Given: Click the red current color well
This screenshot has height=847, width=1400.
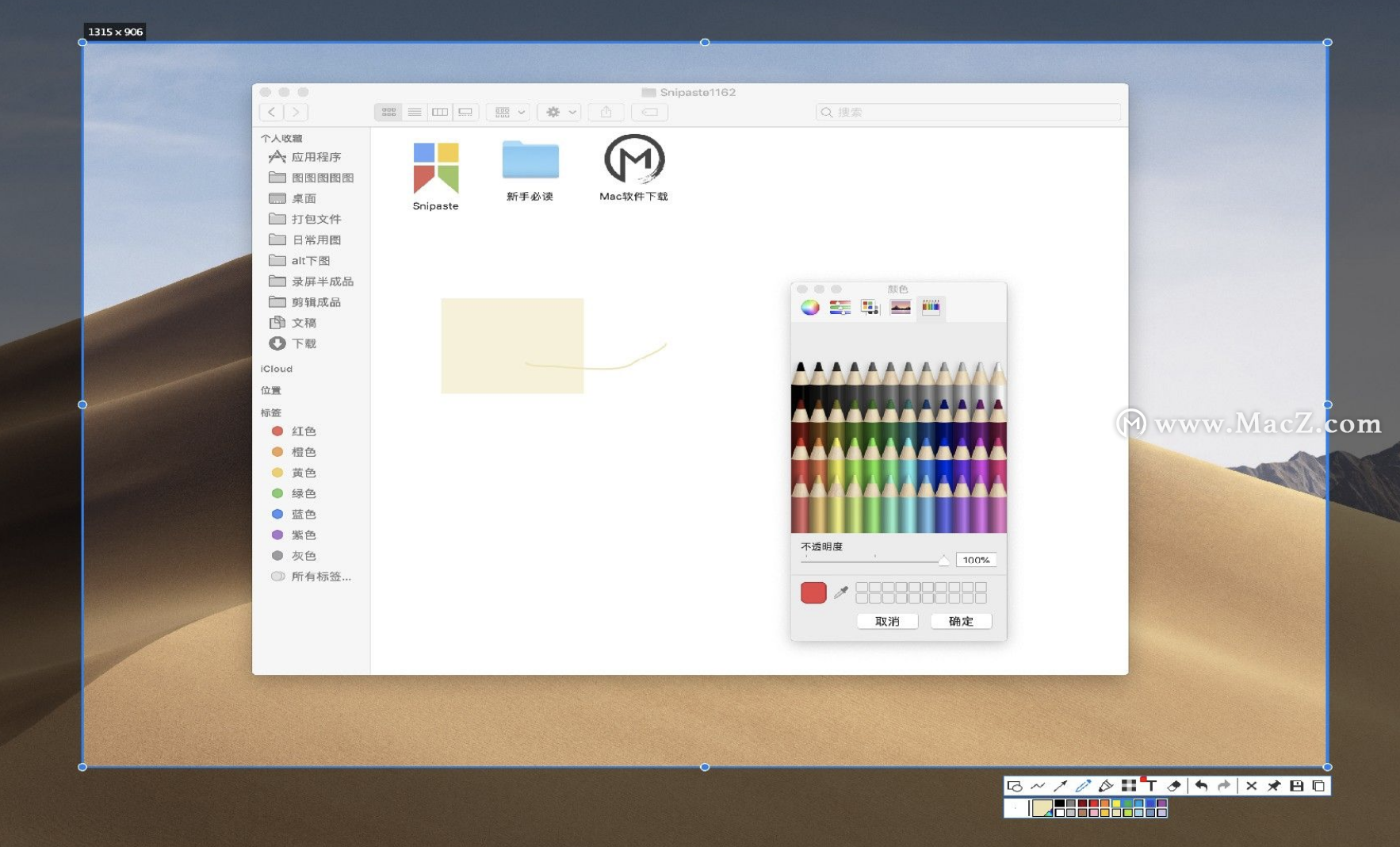Looking at the screenshot, I should 813,592.
